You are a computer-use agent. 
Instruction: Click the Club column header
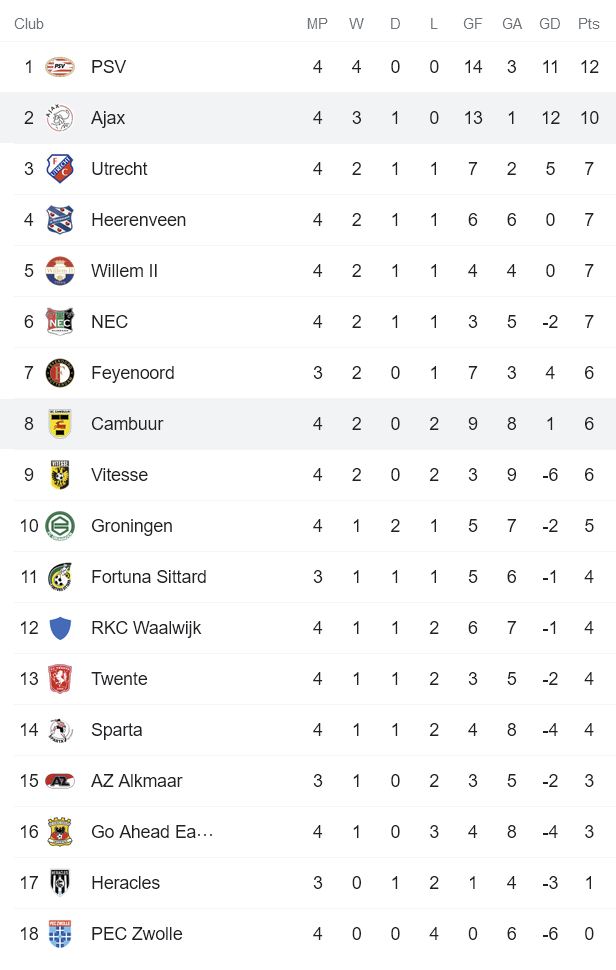[29, 24]
